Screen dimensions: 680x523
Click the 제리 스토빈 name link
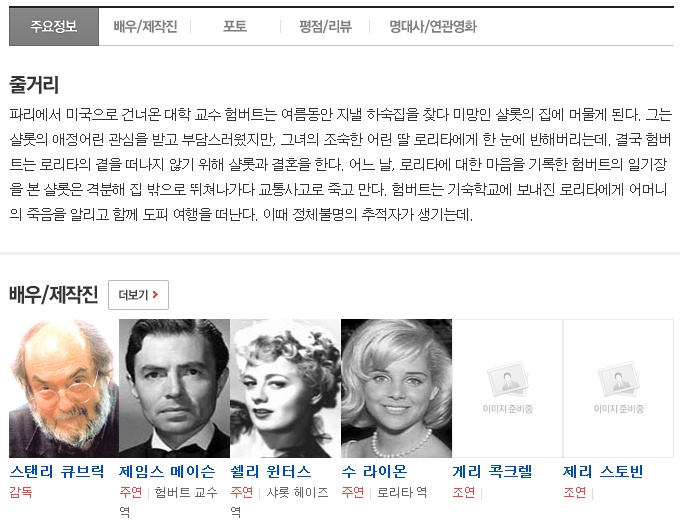point(603,472)
